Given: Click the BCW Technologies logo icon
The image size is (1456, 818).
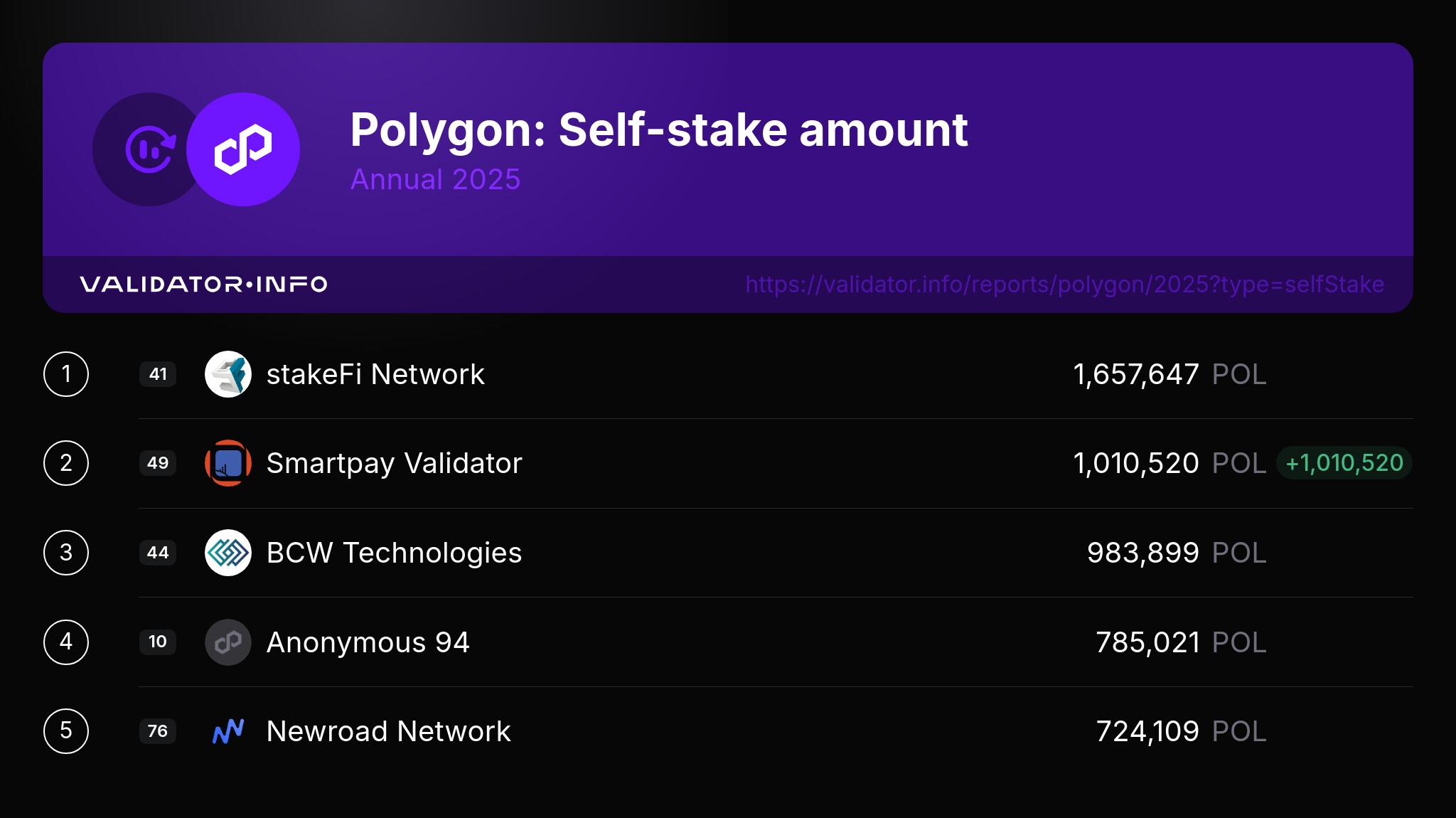Looking at the screenshot, I should click(228, 553).
